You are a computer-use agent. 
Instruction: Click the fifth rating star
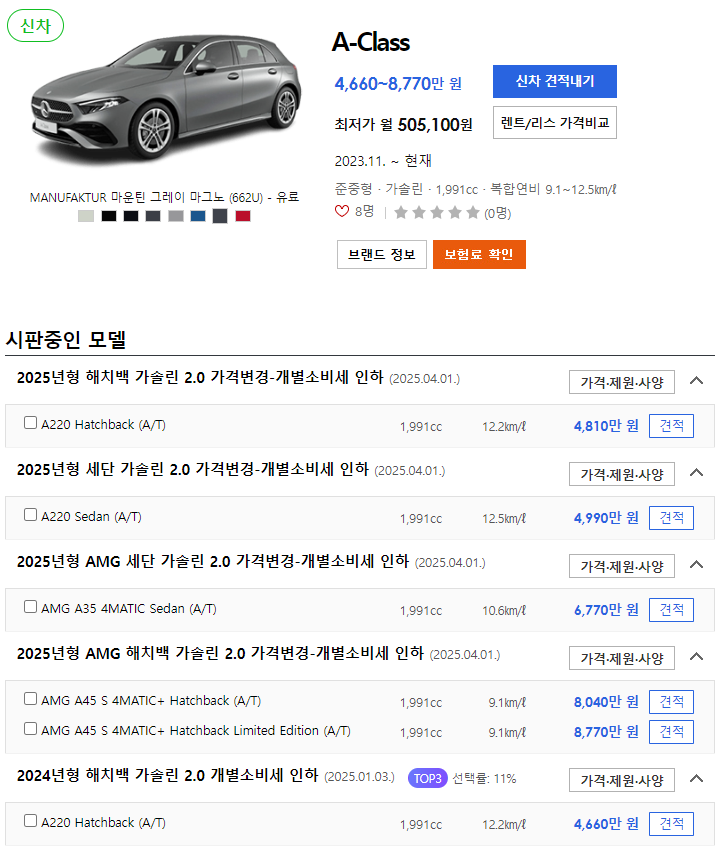[473, 213]
